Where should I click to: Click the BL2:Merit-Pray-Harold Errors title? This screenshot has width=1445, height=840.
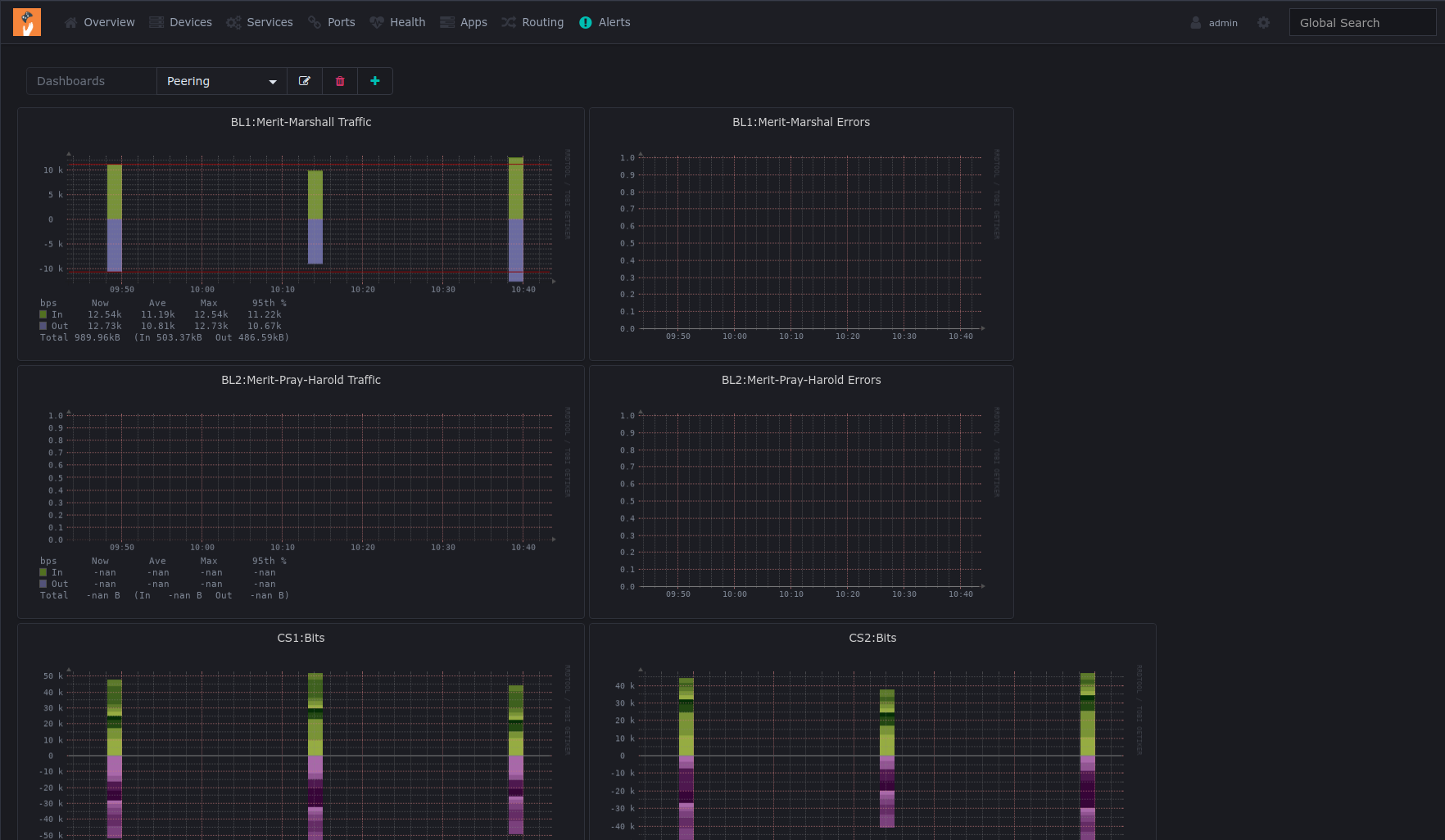tap(801, 380)
